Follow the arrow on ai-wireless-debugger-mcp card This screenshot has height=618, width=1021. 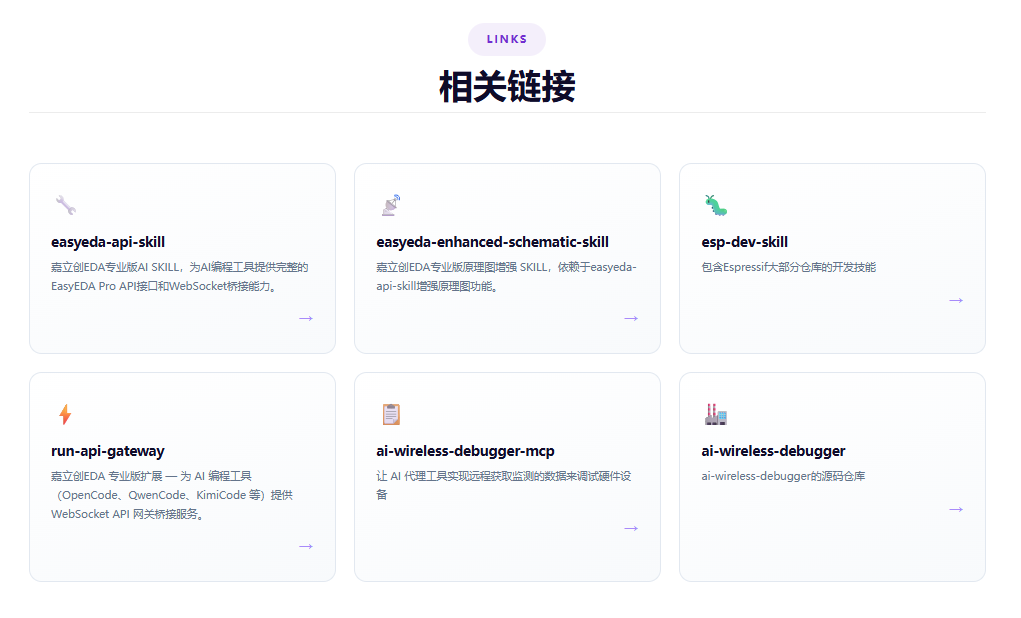click(631, 528)
